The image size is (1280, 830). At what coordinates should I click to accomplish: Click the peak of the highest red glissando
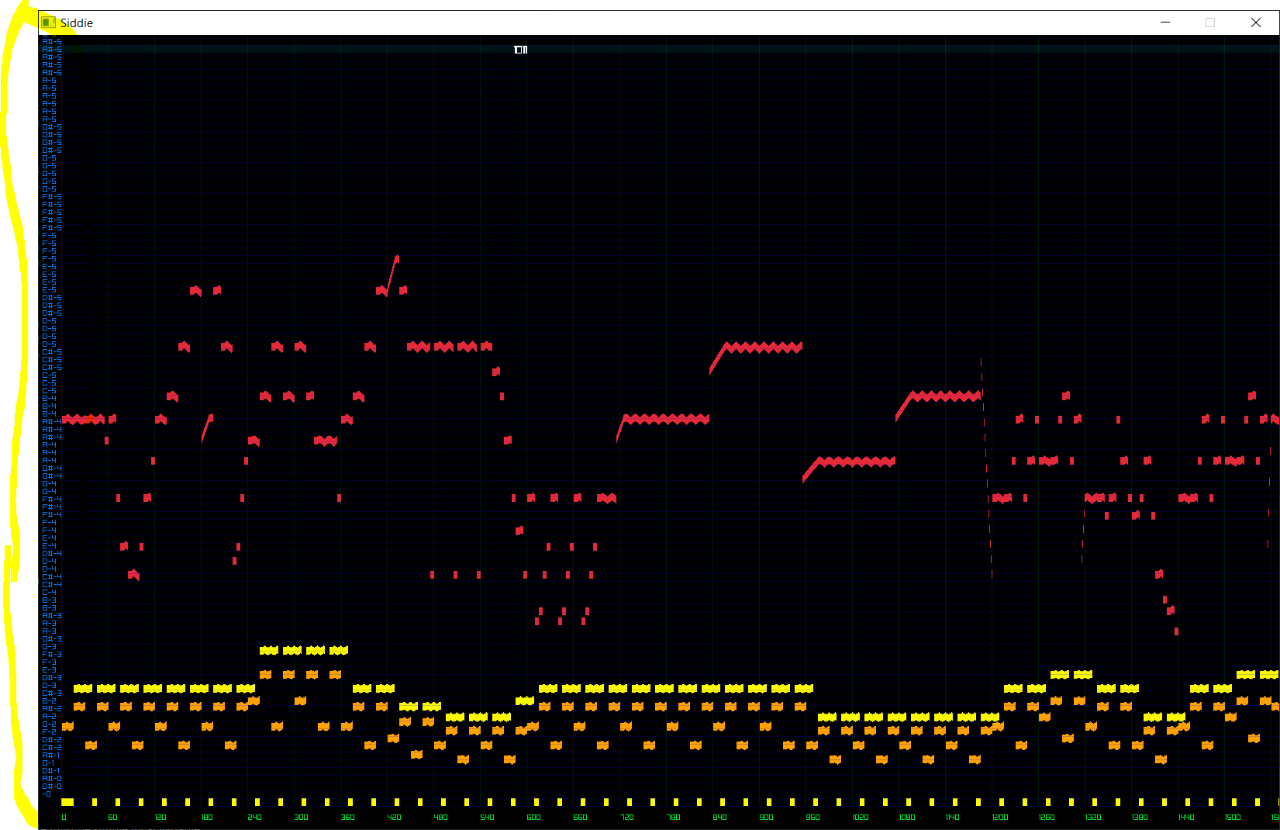(x=396, y=258)
